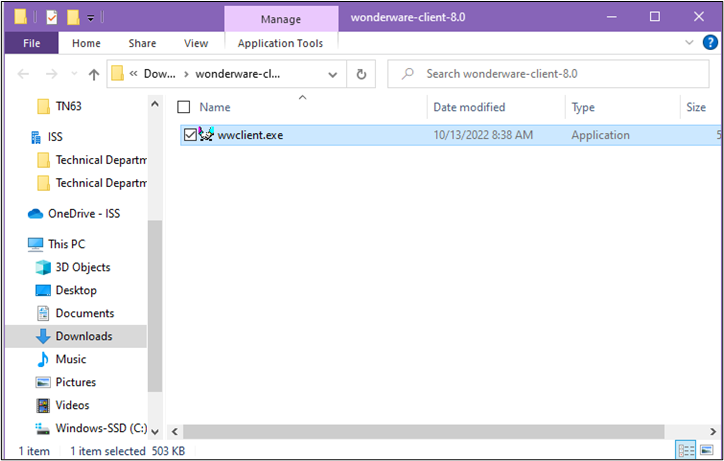This screenshot has width=724, height=461.
Task: Switch to the Share ribbon tab
Action: [x=142, y=43]
